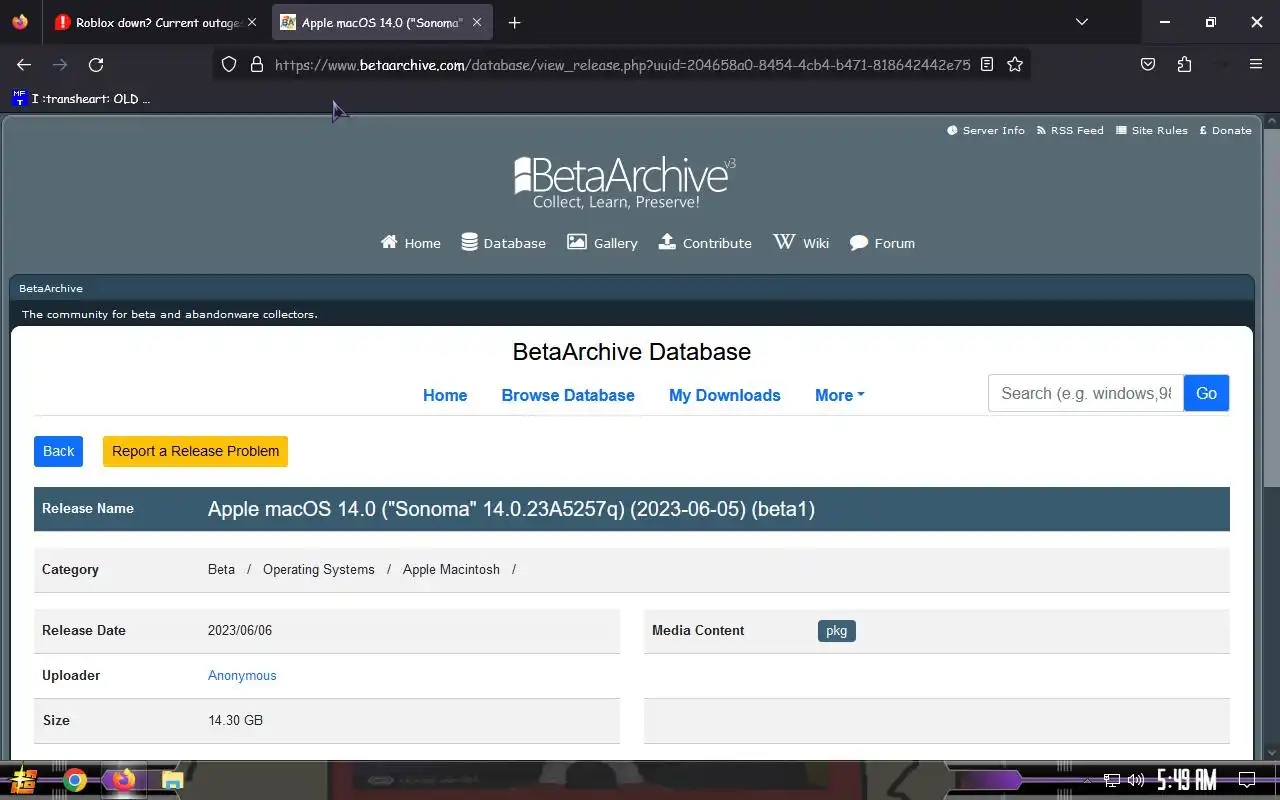
Task: Show hidden tray icons chevron
Action: coord(1087,780)
